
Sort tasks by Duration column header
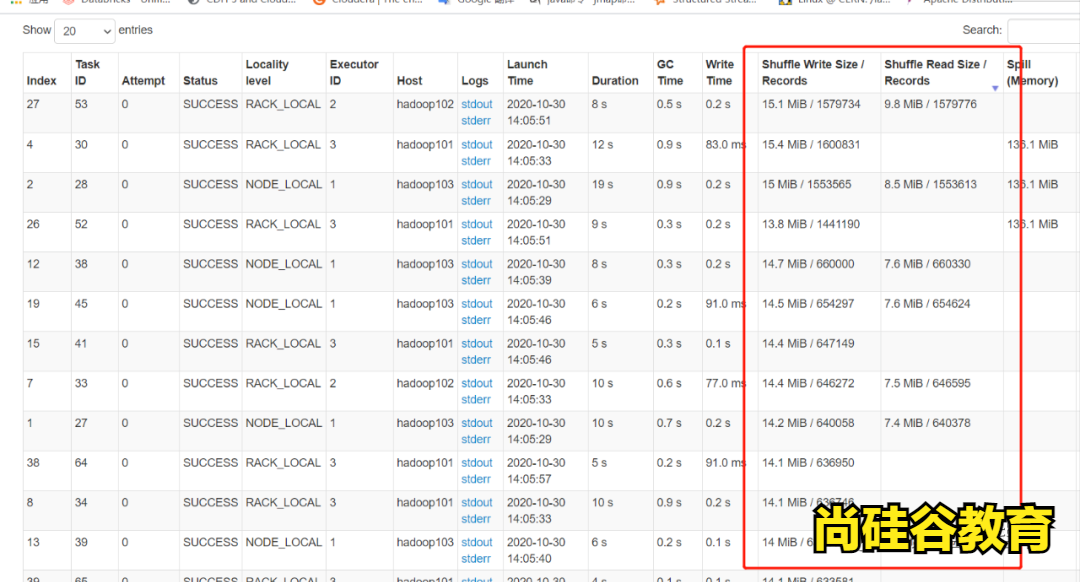(615, 81)
